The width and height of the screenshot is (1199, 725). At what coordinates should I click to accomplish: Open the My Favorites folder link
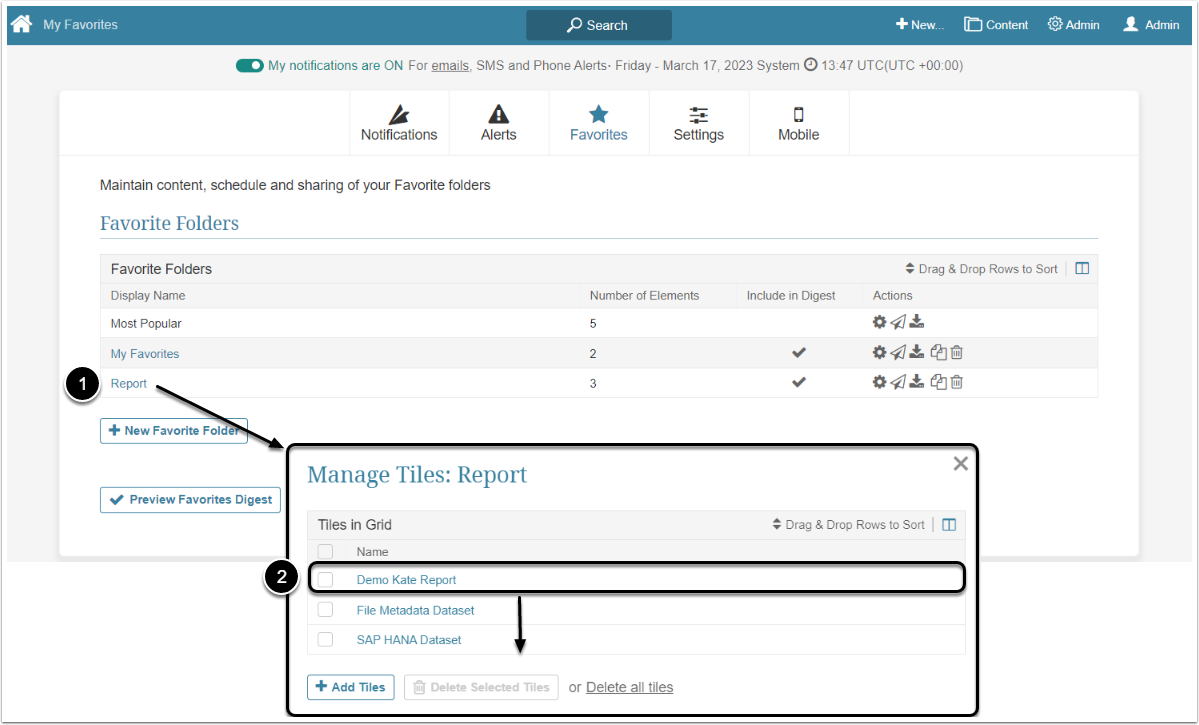click(145, 353)
